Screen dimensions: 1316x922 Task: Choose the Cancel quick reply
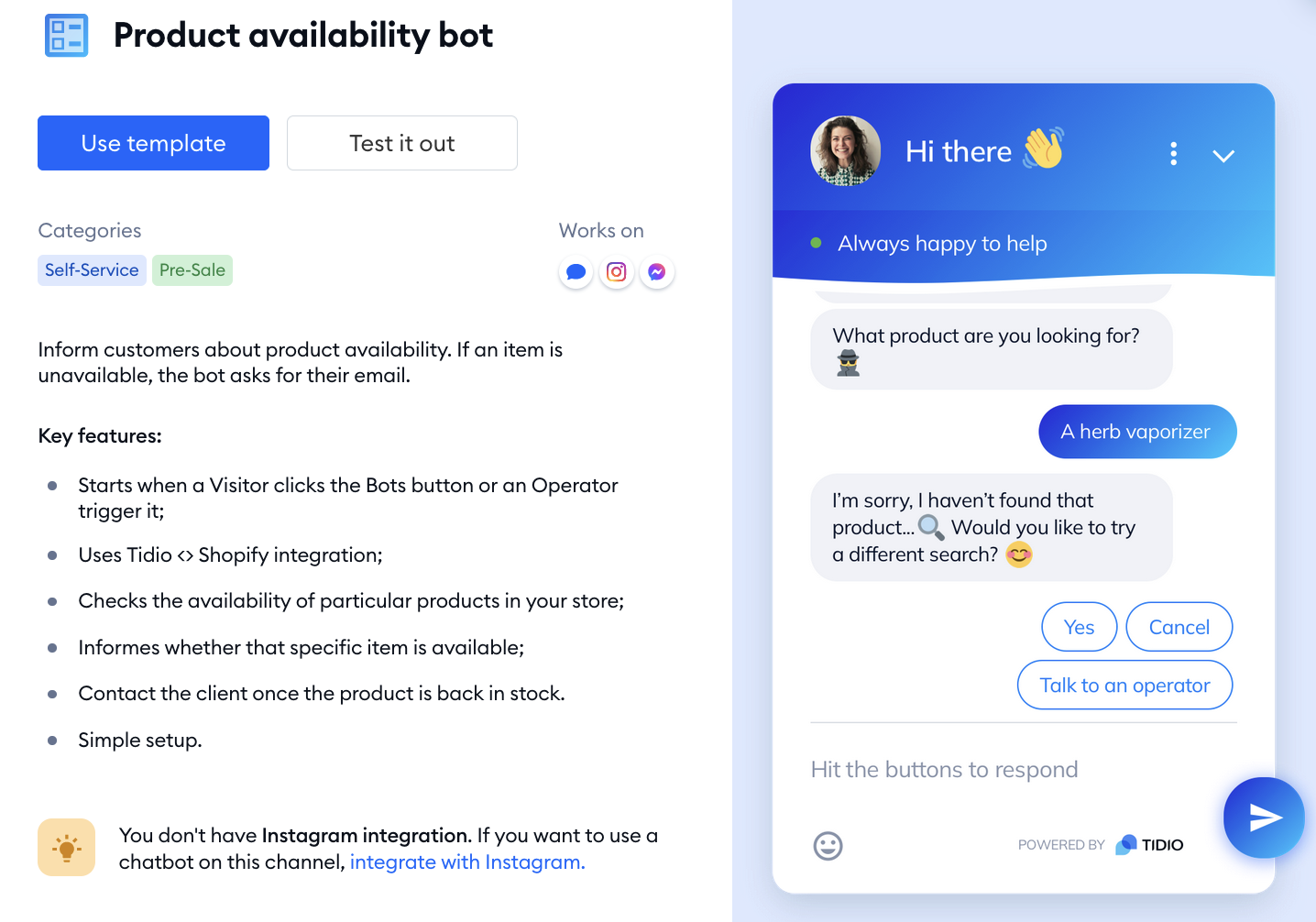point(1179,627)
